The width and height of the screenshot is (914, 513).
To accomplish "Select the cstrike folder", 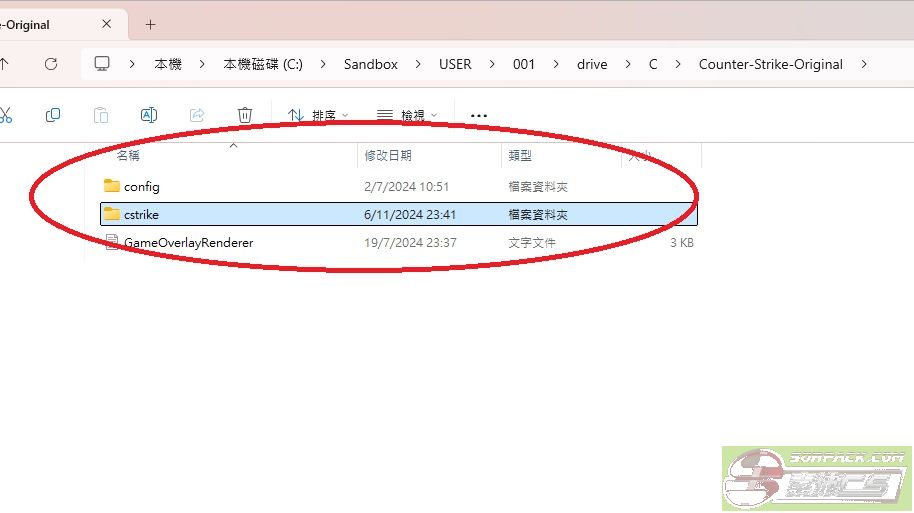I will (399, 215).
